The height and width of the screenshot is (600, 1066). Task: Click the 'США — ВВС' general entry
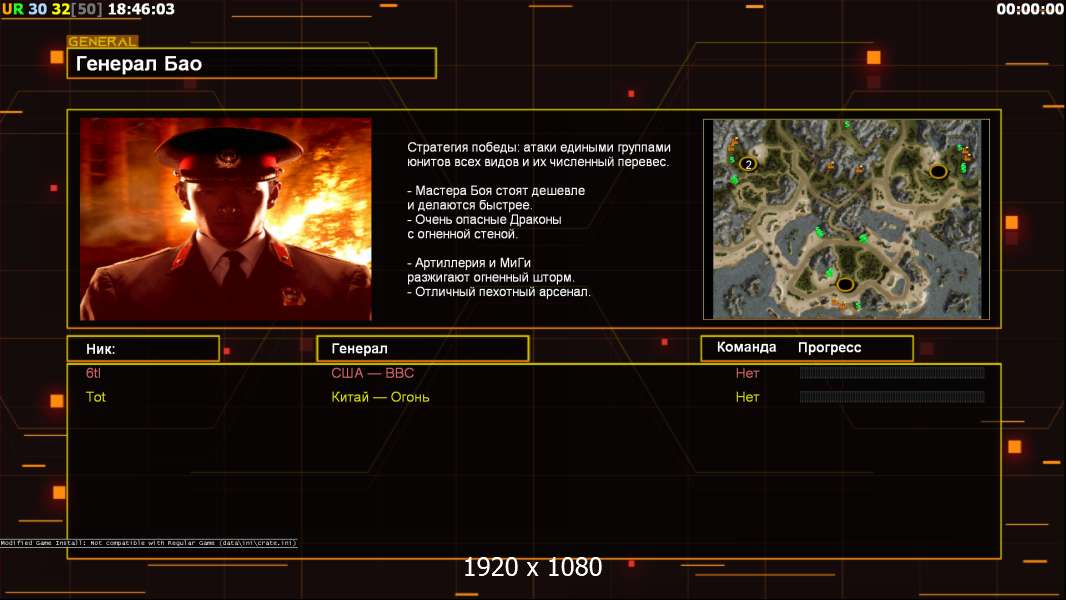[x=373, y=373]
